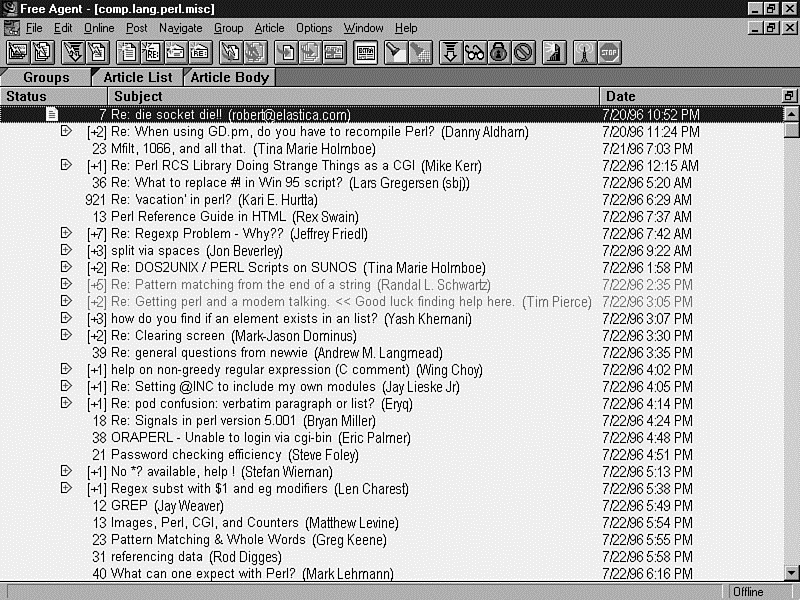
Task: Click the second toolbar icon with stacked pages
Action: point(42,52)
